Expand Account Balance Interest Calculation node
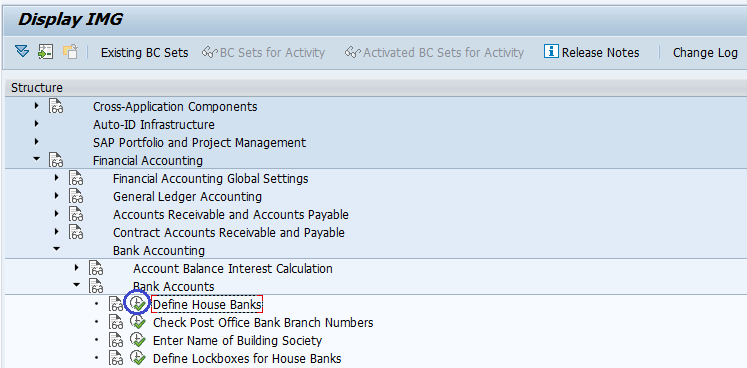Viewport: 747px width, 368px height. tap(77, 267)
